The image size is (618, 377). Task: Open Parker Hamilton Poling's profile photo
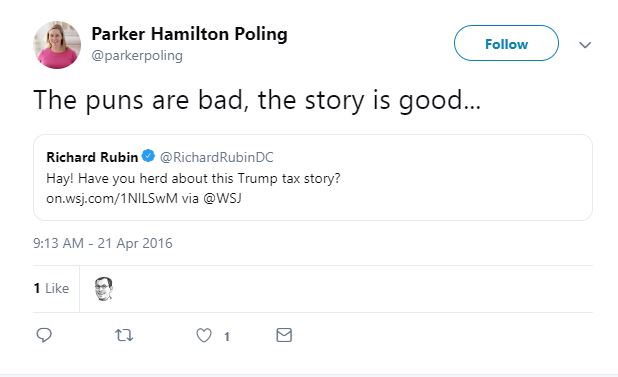pos(57,45)
